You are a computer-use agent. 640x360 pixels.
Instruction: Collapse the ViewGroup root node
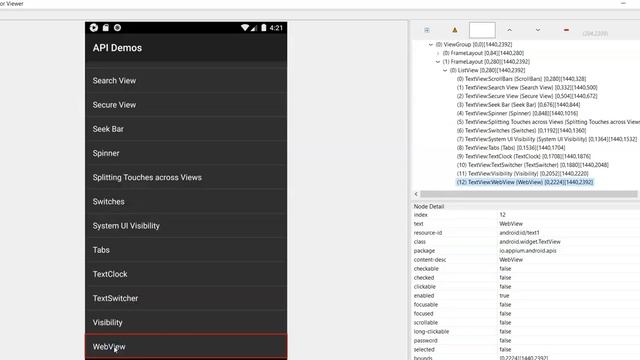pyautogui.click(x=431, y=44)
